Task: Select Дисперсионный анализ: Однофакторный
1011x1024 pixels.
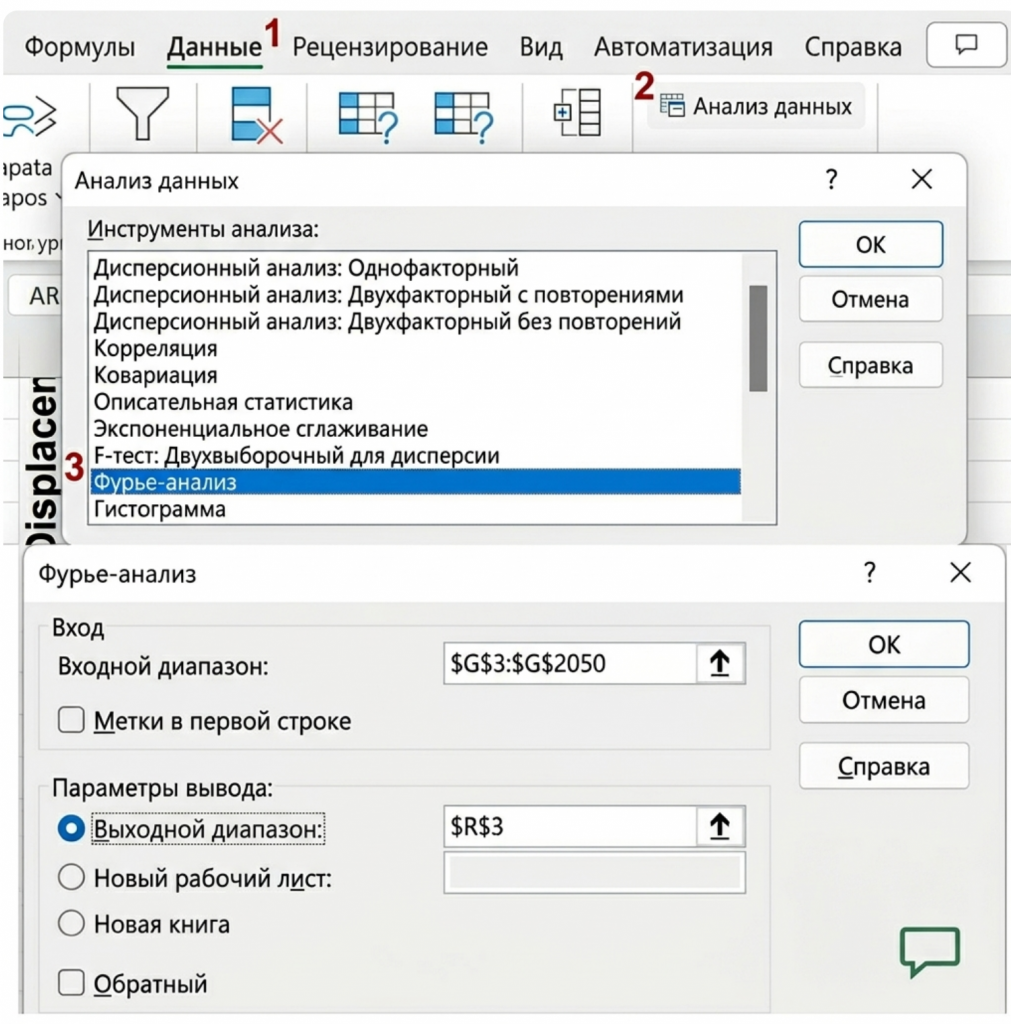Action: 415,268
